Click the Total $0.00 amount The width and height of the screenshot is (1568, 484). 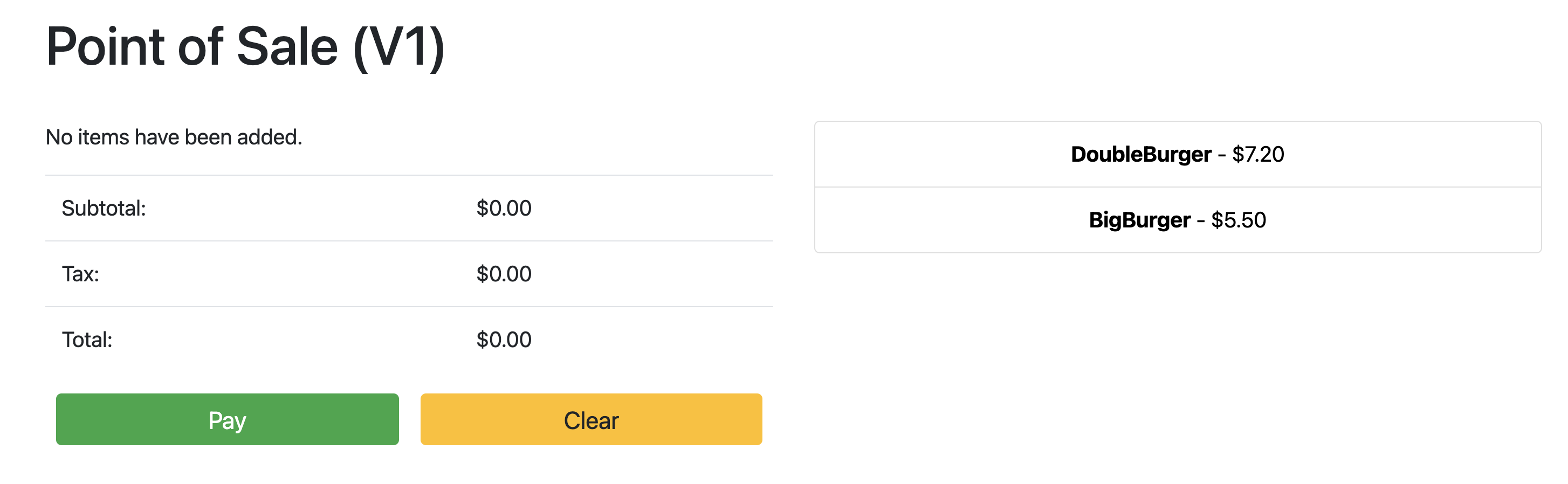(504, 339)
